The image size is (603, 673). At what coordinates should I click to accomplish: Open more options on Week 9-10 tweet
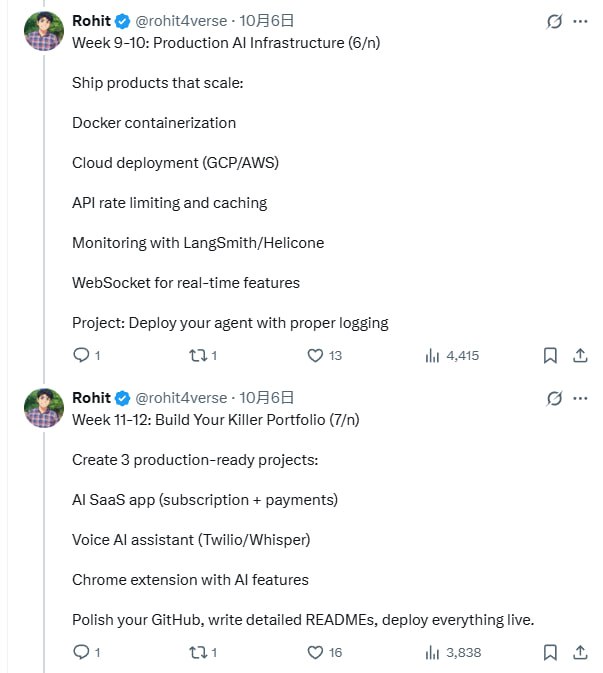tap(580, 21)
